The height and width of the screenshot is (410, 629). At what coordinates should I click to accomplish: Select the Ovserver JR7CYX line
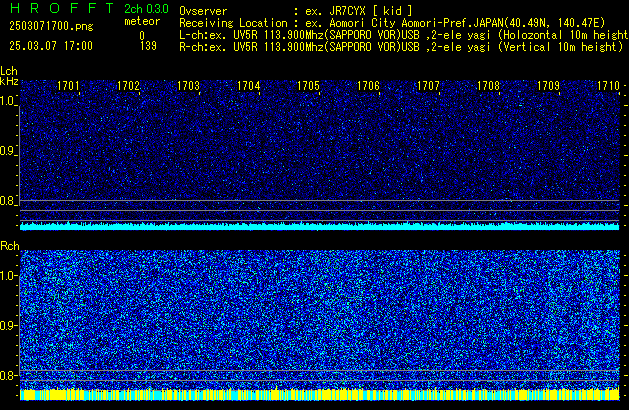click(296, 11)
